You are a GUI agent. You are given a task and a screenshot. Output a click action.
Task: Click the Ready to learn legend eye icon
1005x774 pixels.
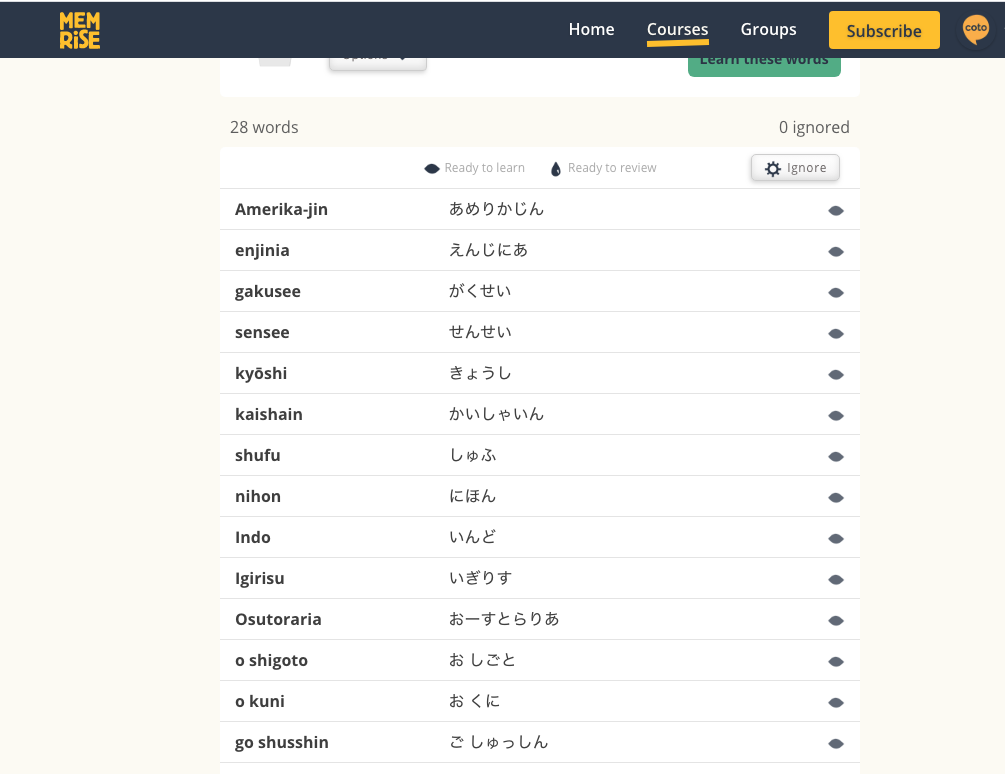pos(432,169)
